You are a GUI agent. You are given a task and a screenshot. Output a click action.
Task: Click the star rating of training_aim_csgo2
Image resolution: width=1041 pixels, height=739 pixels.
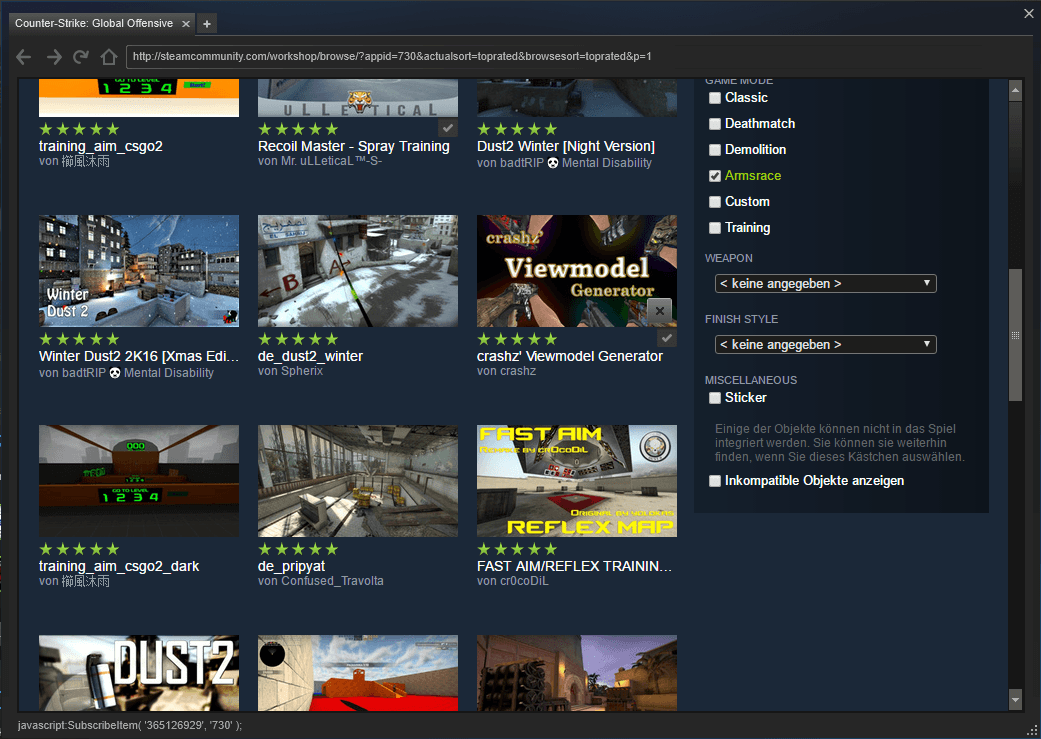pyautogui.click(x=79, y=129)
